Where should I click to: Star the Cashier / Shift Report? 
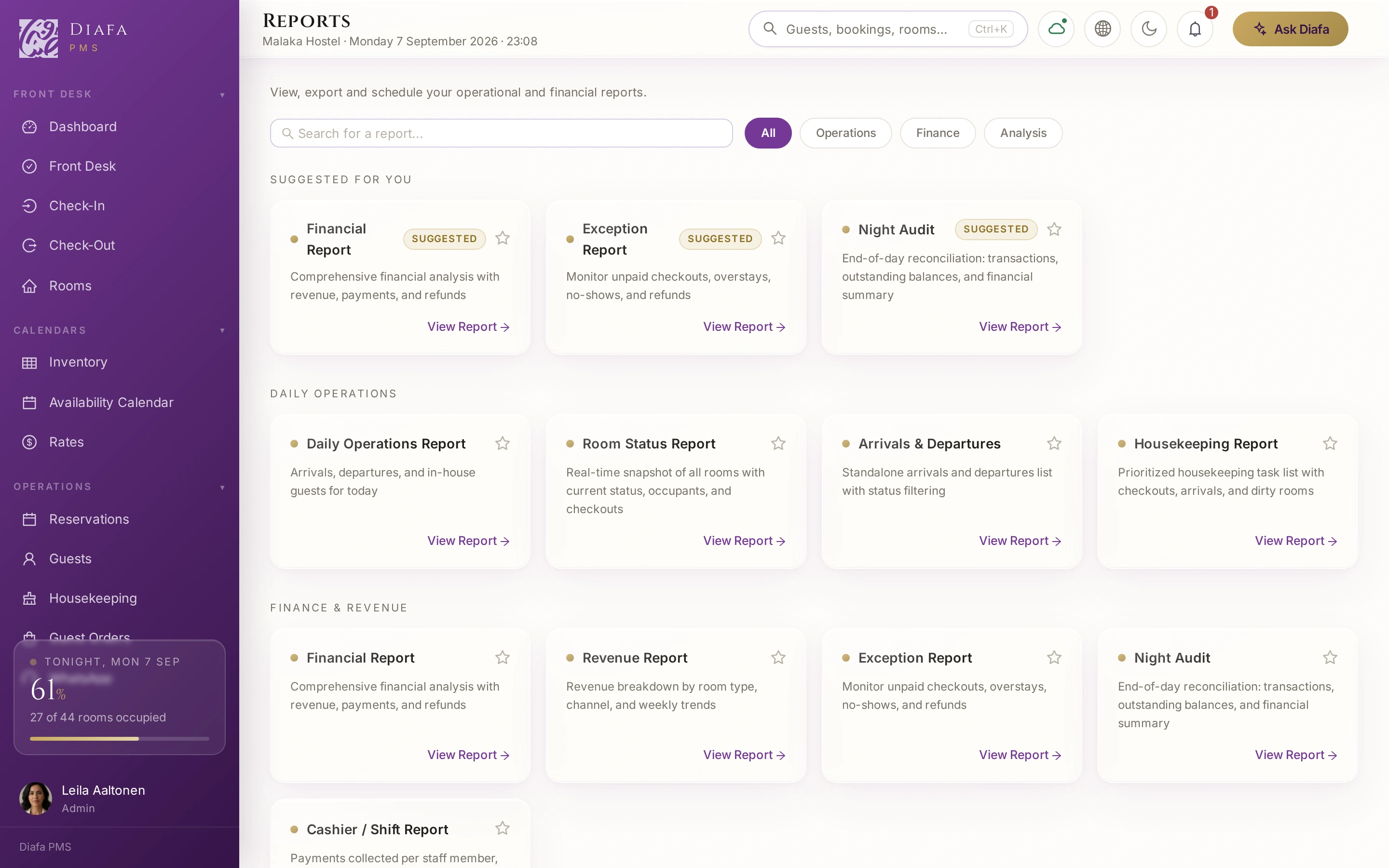(x=502, y=829)
